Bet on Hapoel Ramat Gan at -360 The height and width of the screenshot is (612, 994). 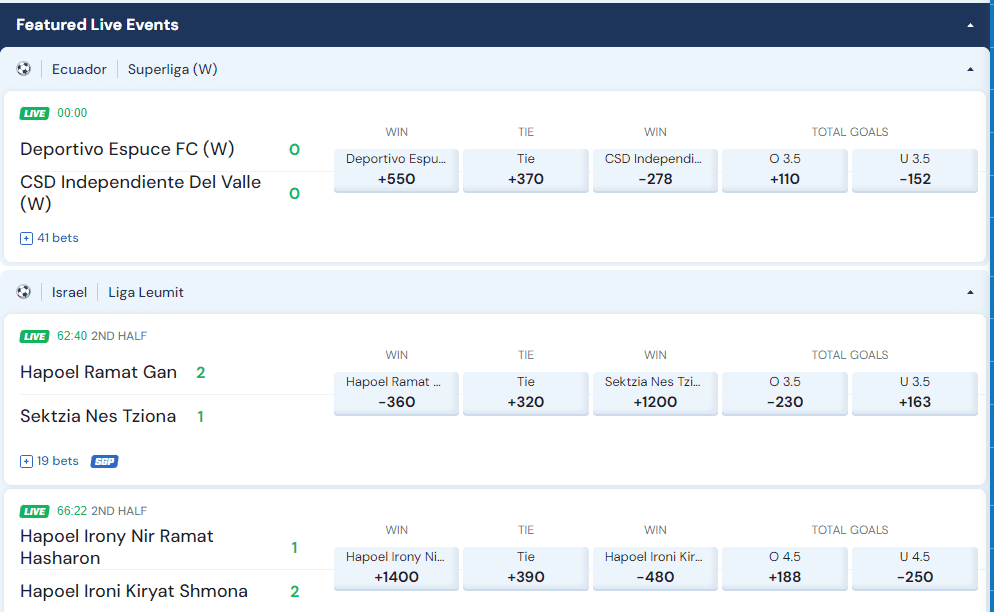396,393
